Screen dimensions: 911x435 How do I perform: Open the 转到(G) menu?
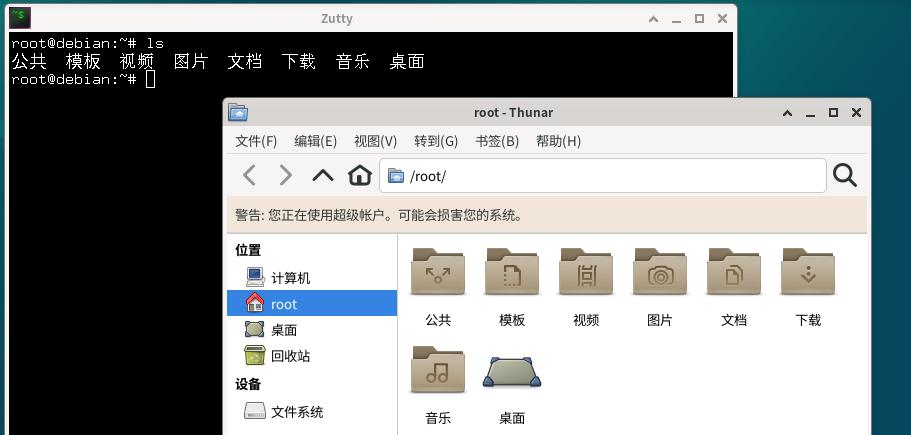436,141
